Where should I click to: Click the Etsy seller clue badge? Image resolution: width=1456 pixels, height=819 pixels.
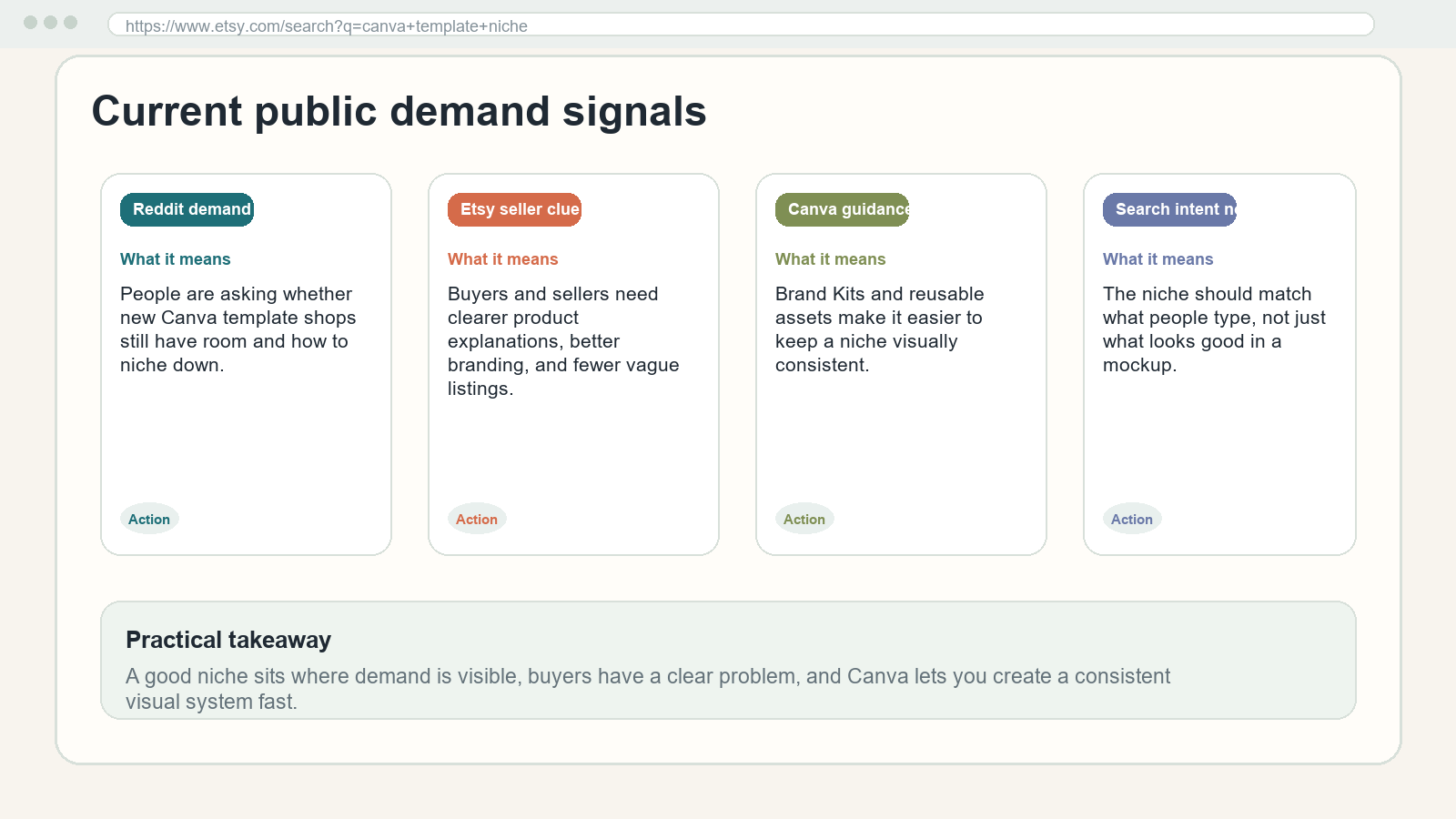point(514,209)
